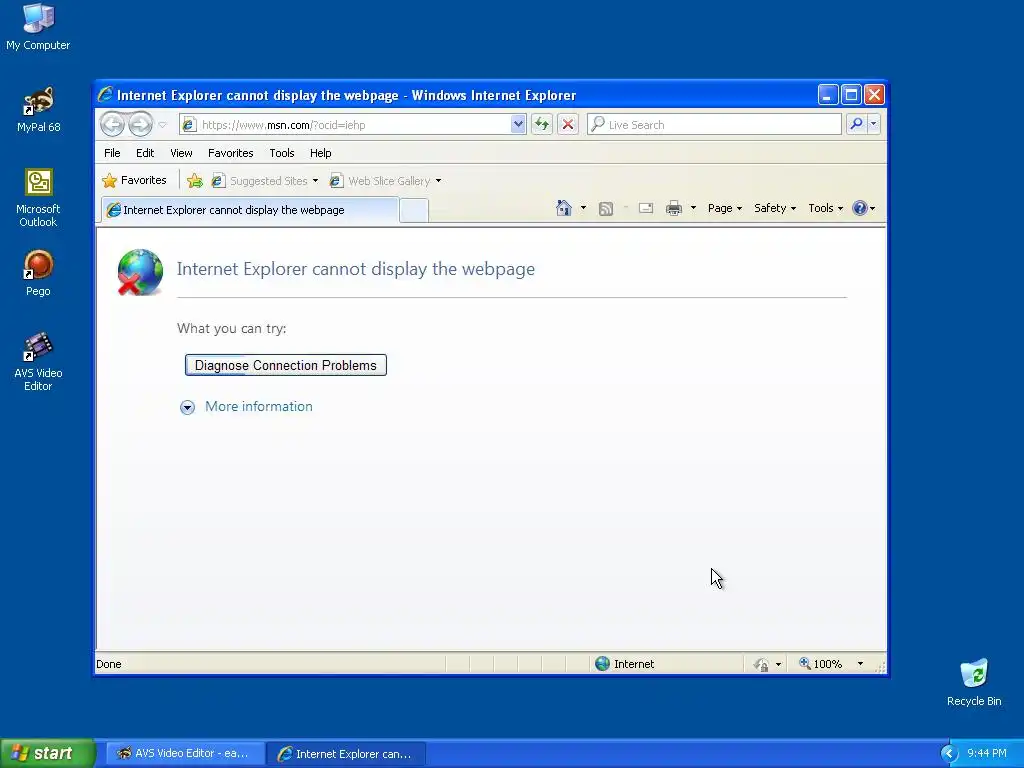This screenshot has width=1024, height=768.
Task: Maximize the Internet Explorer window
Action: [x=851, y=95]
